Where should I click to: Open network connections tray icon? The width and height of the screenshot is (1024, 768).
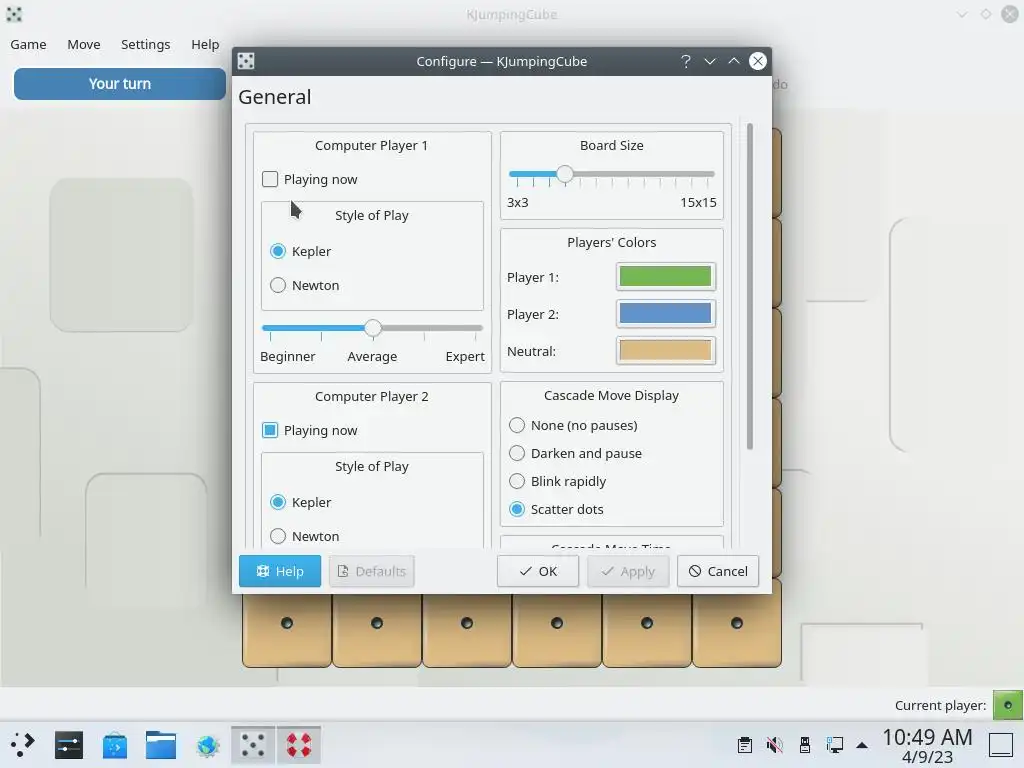[x=835, y=745]
